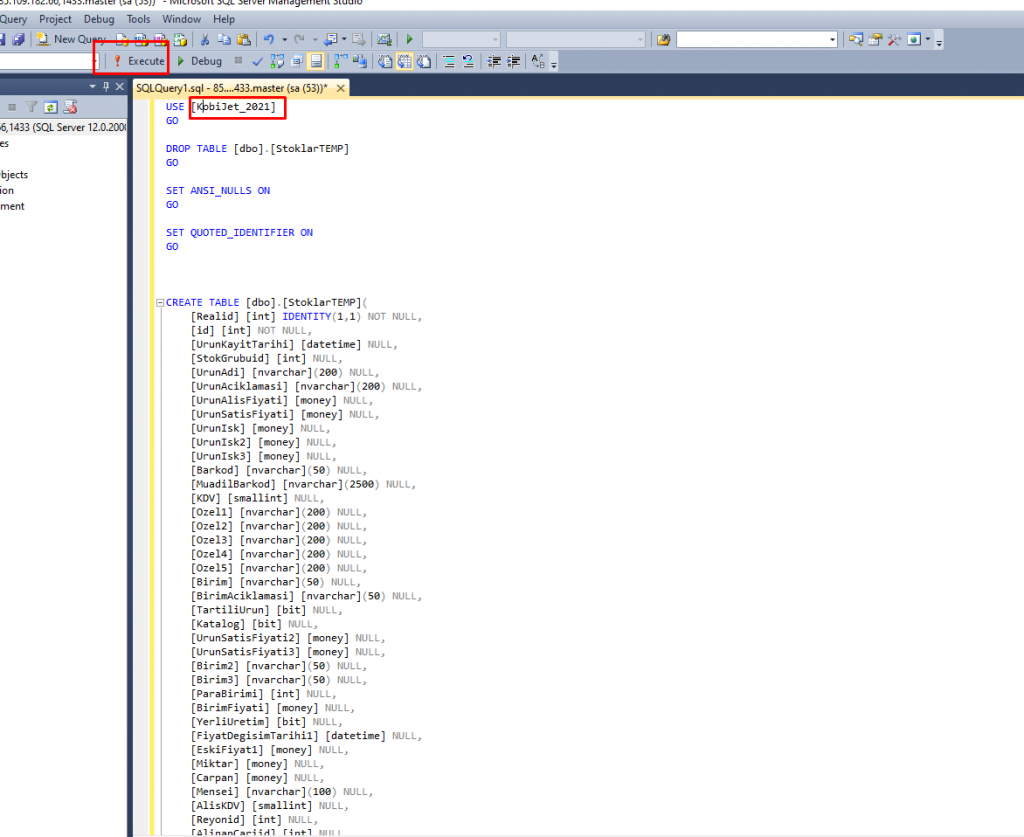Place cursor in KobiJet_2021 database name

click(233, 106)
